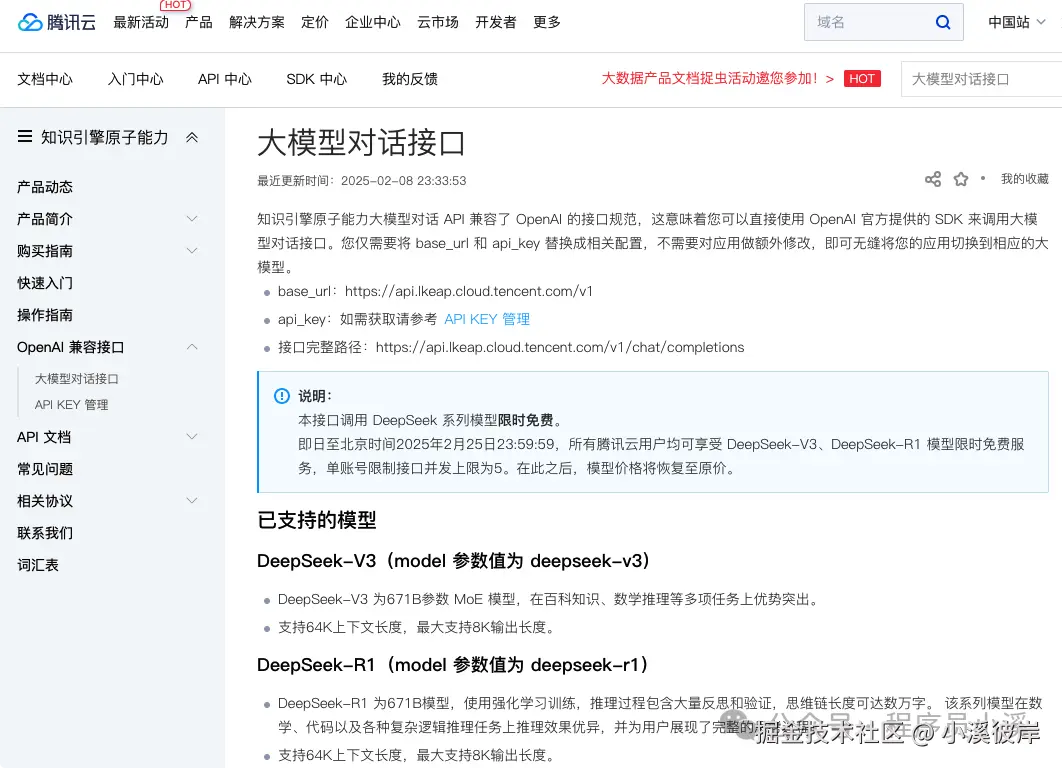Click the star favorite icon next to share
This screenshot has width=1062, height=768.
tap(961, 179)
